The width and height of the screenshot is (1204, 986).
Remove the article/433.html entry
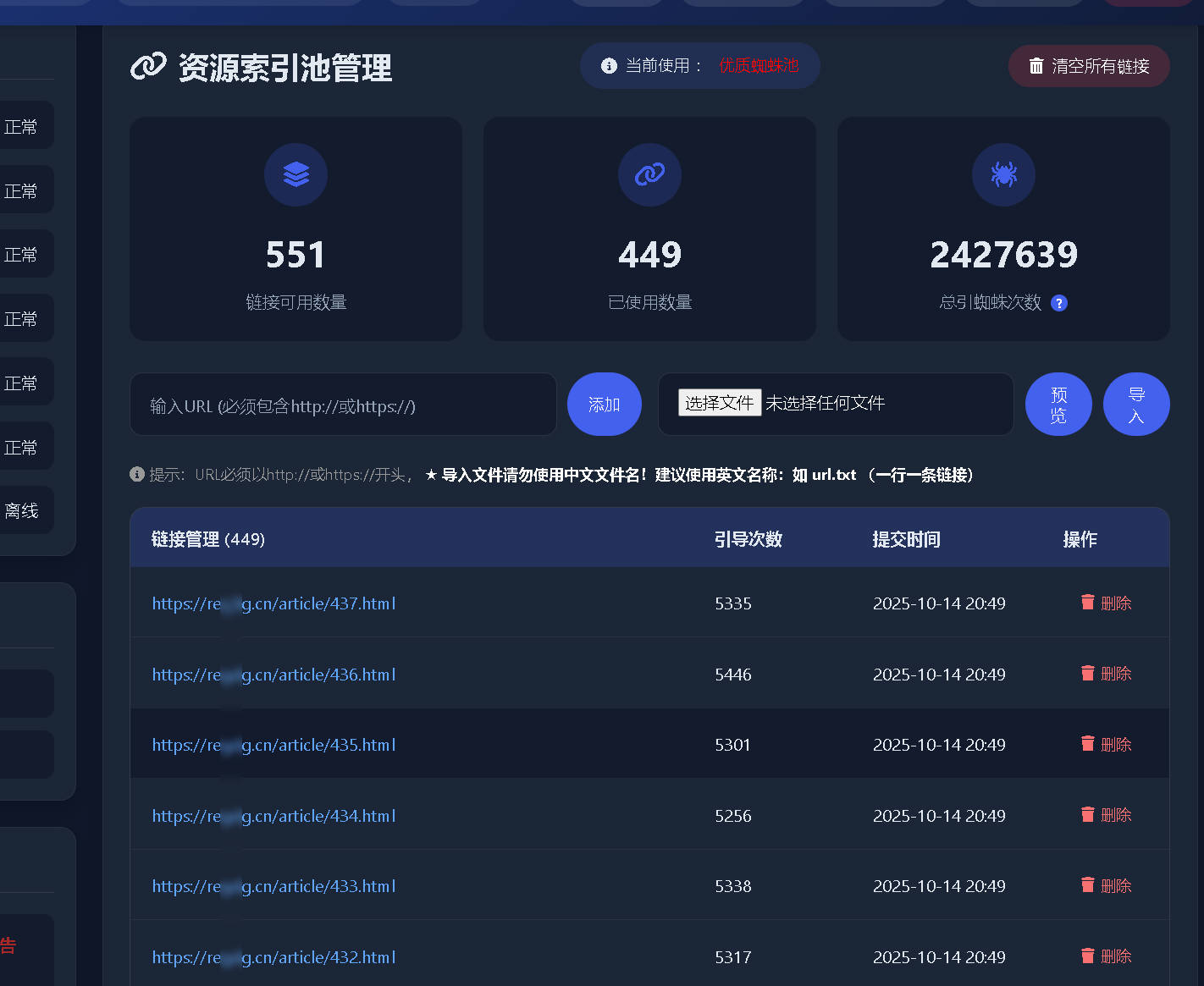click(x=1106, y=885)
